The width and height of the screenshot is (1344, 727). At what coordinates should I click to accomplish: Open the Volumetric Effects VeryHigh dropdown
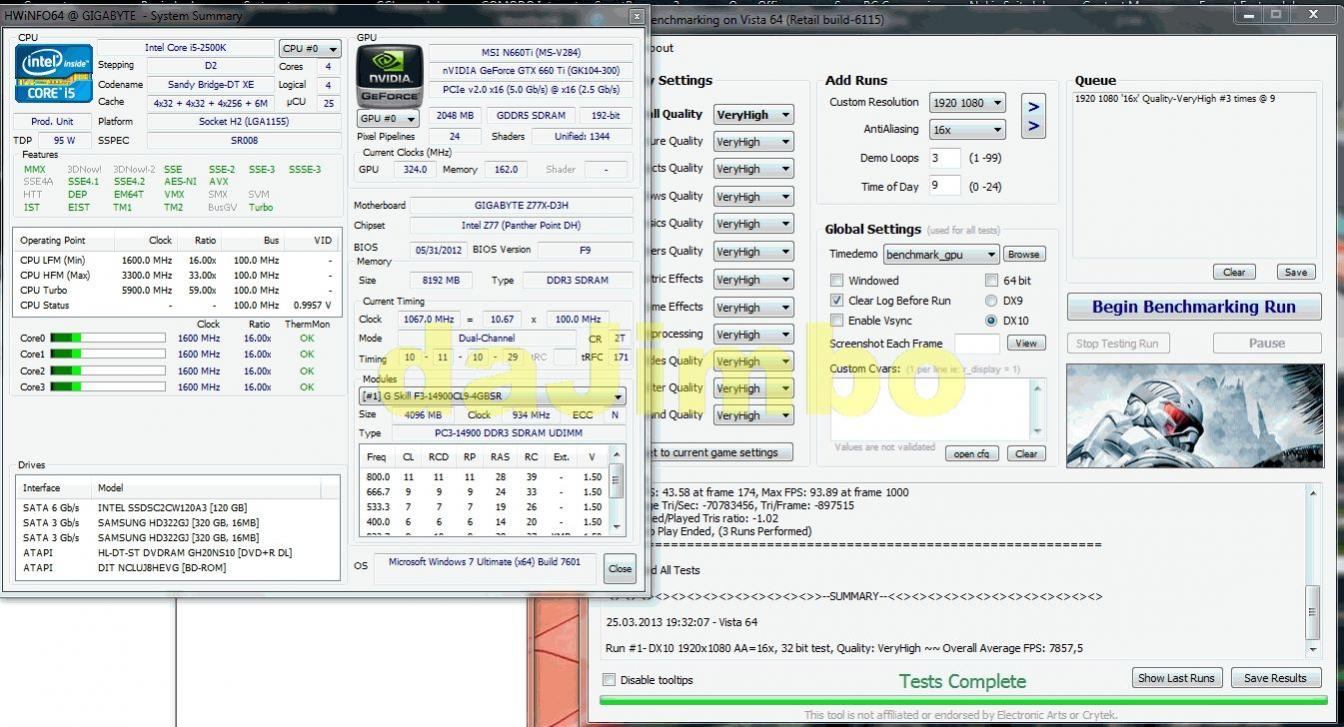[x=753, y=279]
